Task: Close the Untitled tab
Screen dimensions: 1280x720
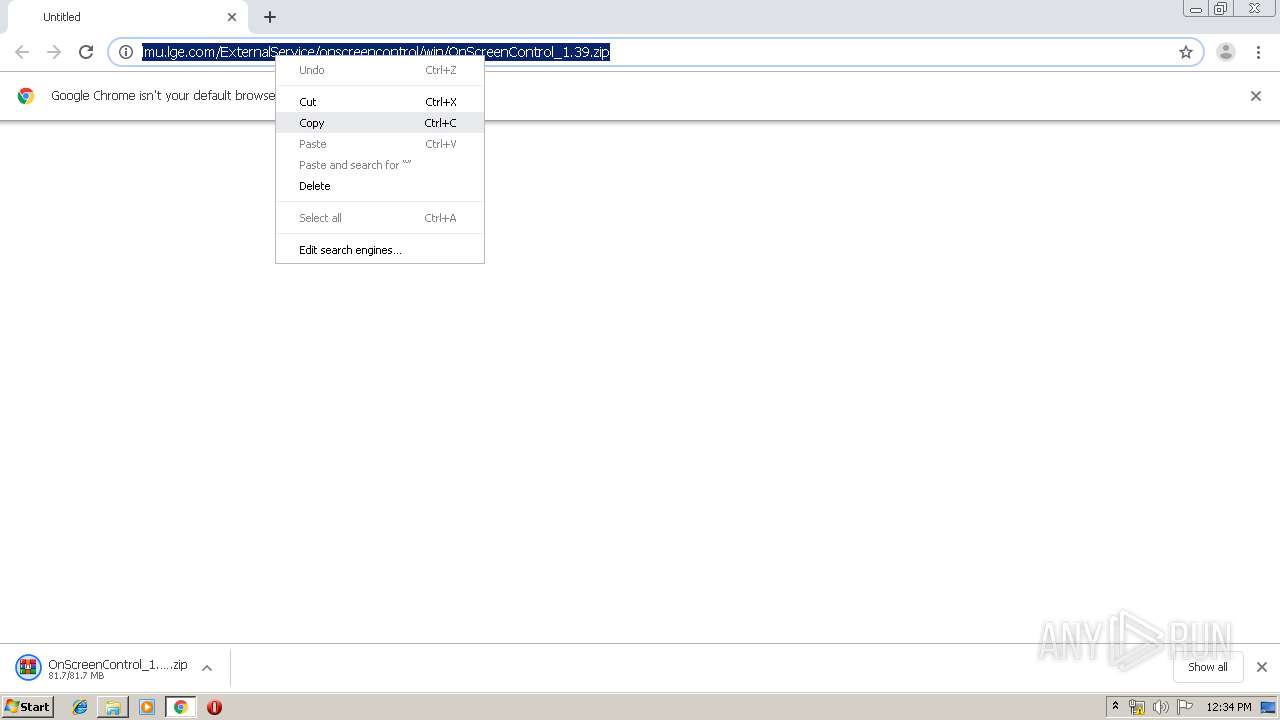Action: [x=232, y=17]
